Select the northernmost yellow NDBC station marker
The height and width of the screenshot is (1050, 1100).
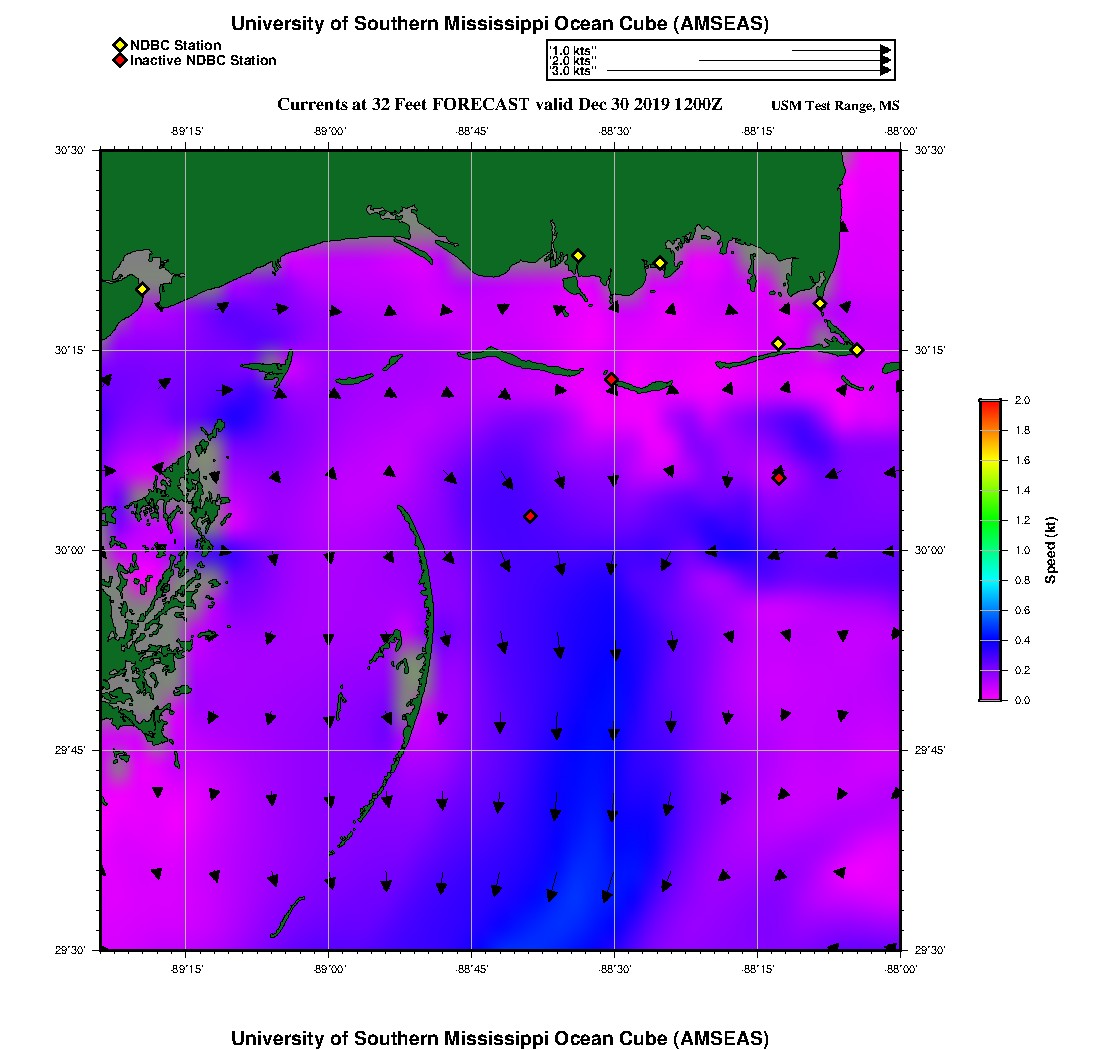coord(577,255)
